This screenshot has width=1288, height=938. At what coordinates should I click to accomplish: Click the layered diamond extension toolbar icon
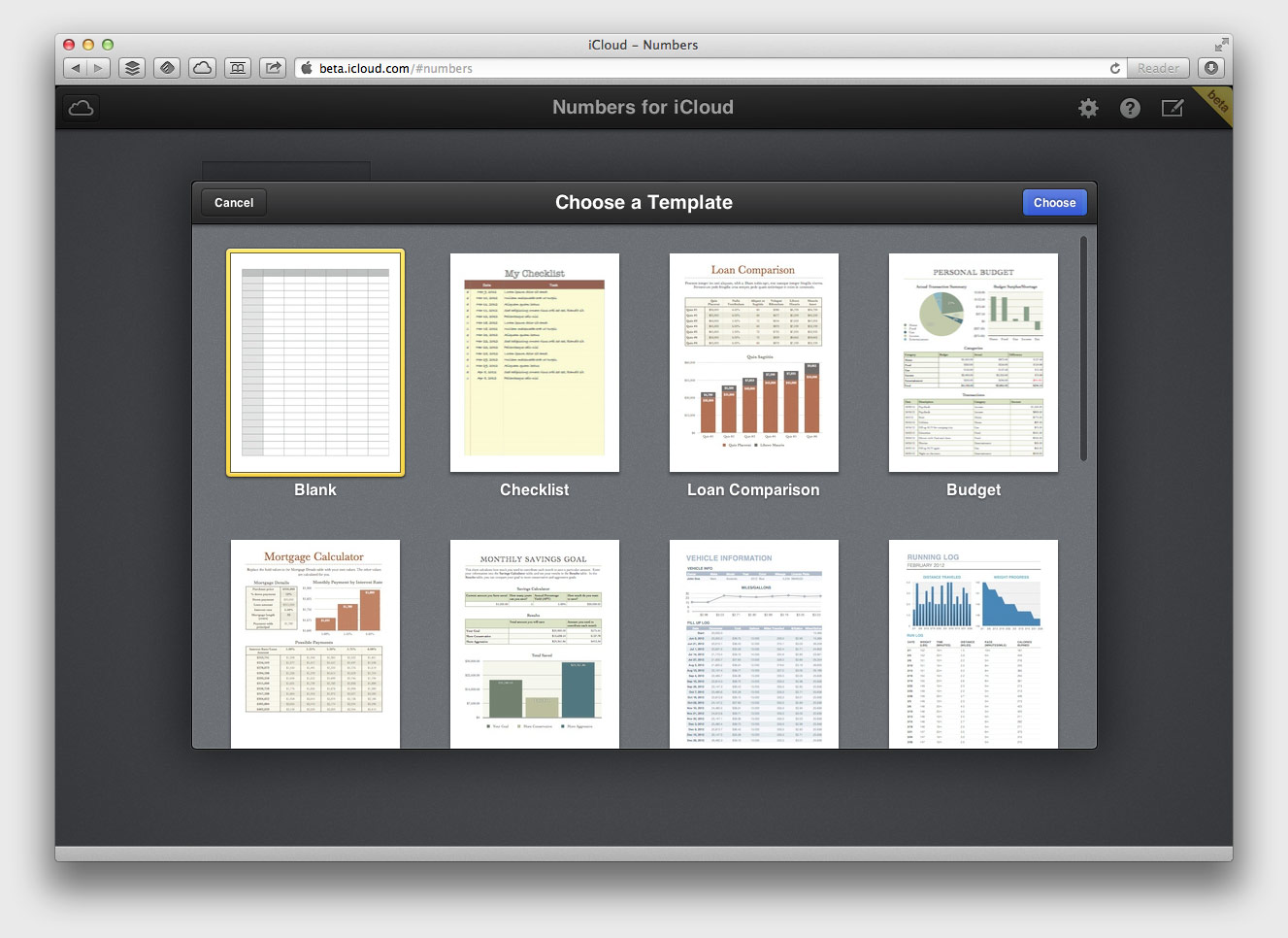click(167, 68)
